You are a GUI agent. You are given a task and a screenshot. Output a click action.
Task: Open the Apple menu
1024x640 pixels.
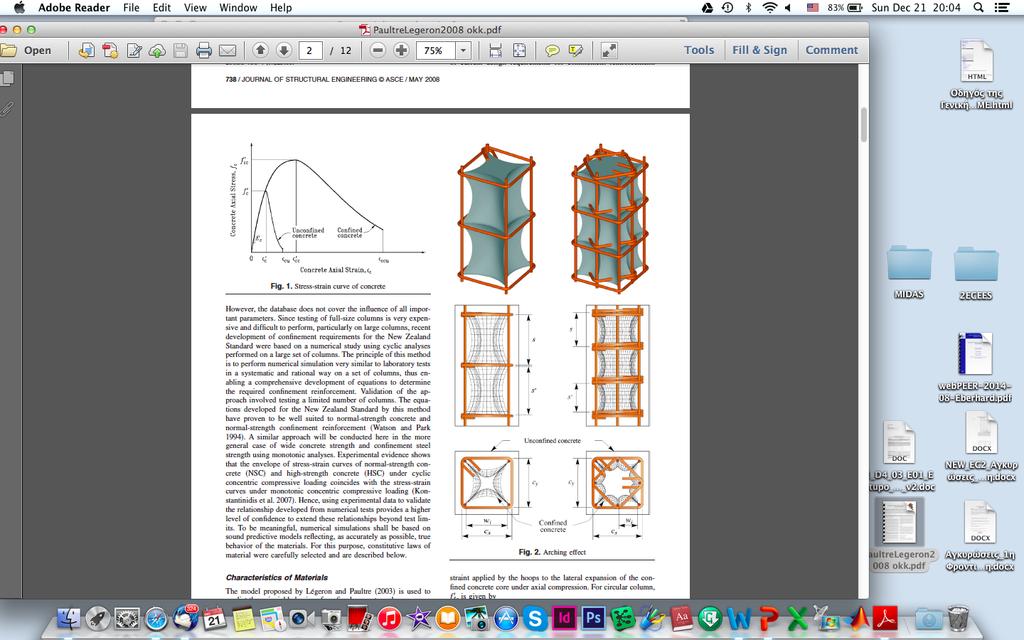[x=20, y=8]
